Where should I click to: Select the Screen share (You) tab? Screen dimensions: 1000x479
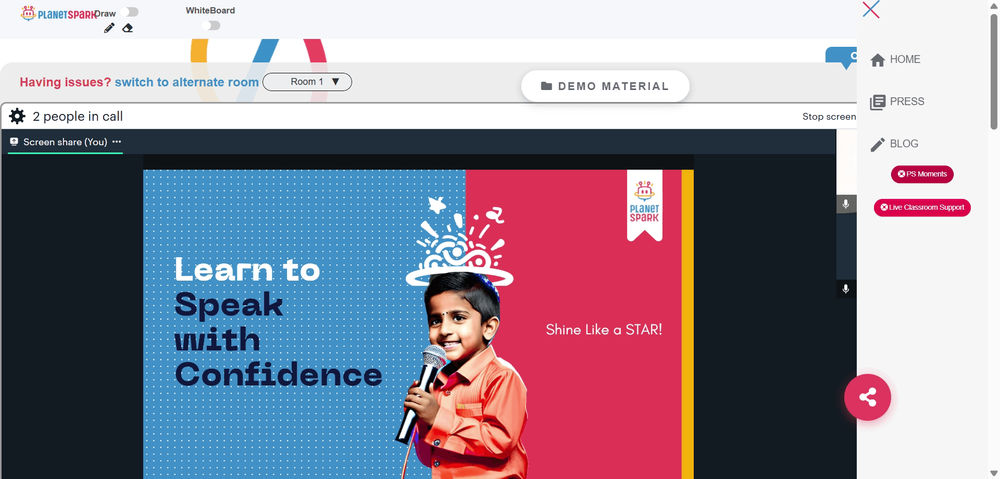point(65,142)
